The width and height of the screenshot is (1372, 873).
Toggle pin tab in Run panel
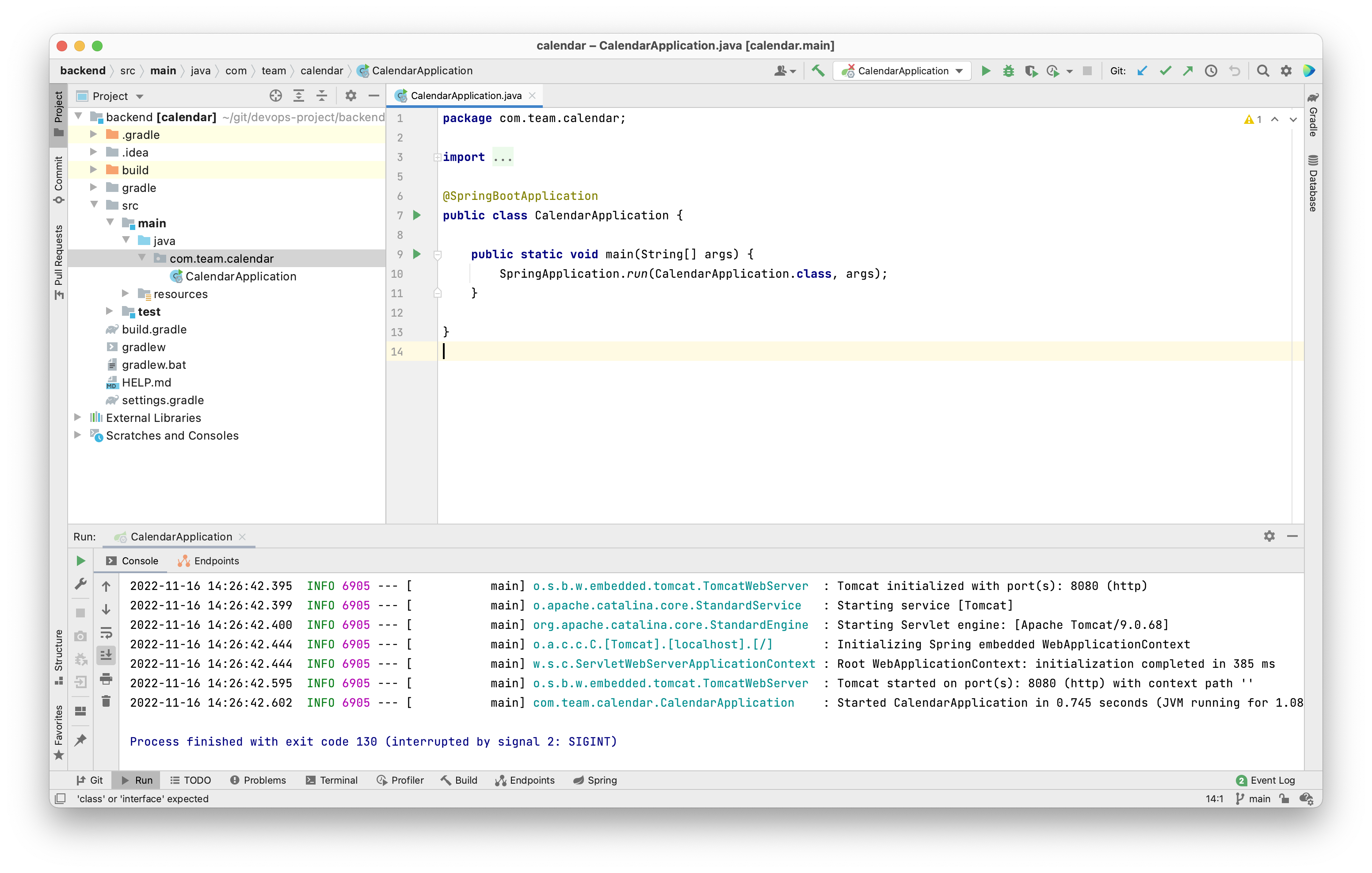81,740
